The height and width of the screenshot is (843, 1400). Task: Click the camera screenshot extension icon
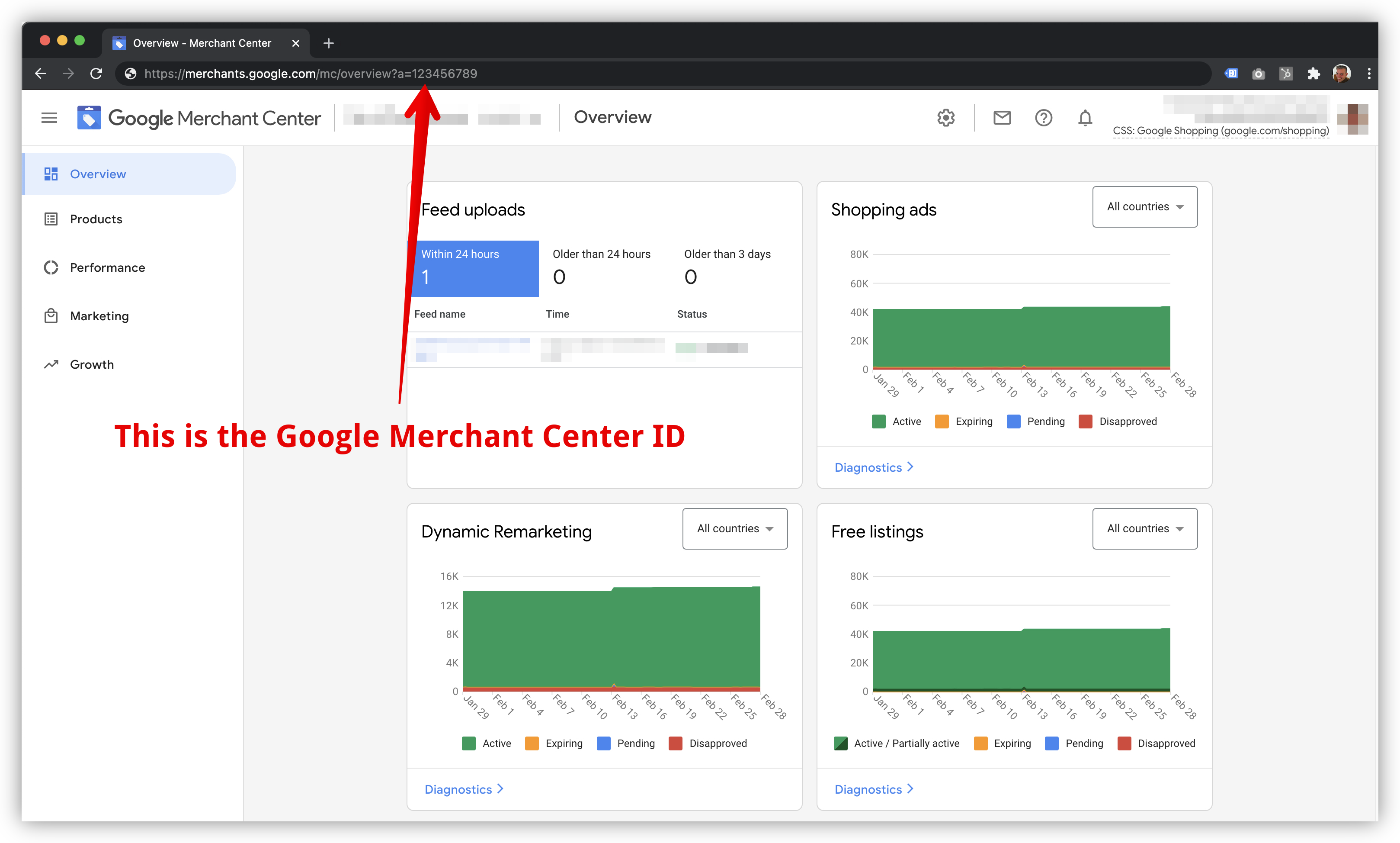pyautogui.click(x=1258, y=73)
